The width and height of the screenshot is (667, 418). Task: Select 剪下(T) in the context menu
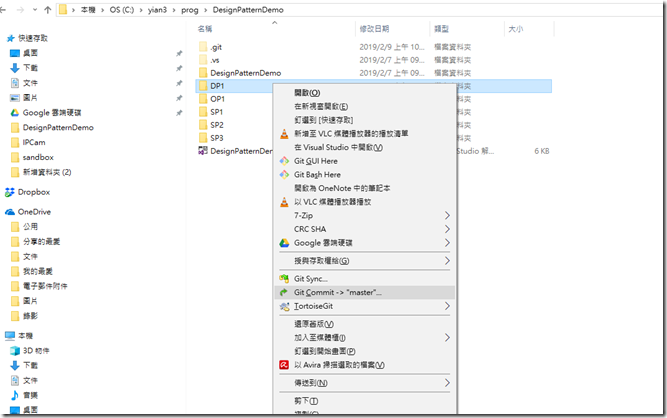[x=365, y=401]
